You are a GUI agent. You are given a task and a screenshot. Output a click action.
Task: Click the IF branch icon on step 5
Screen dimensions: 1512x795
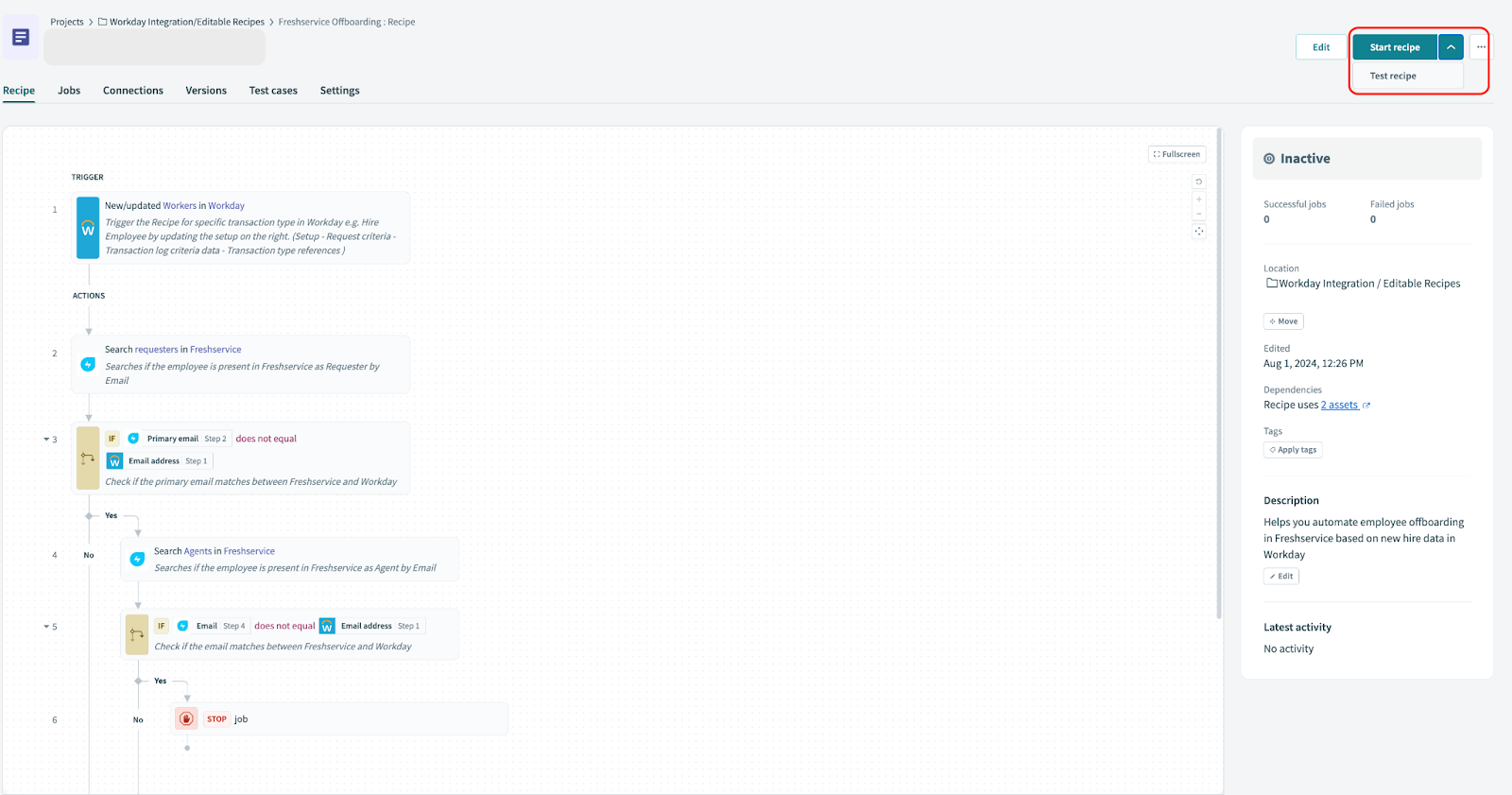137,634
